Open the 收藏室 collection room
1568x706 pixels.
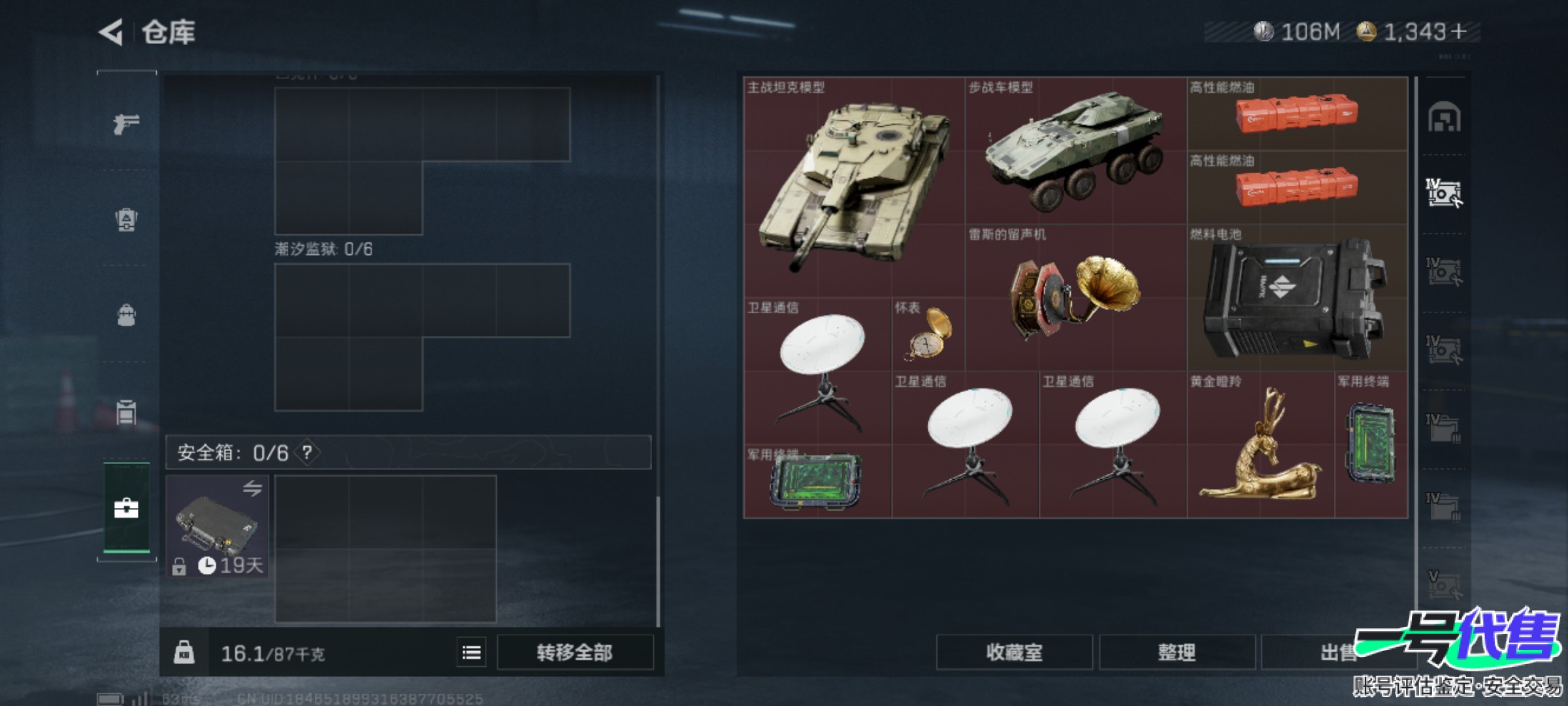[1014, 652]
